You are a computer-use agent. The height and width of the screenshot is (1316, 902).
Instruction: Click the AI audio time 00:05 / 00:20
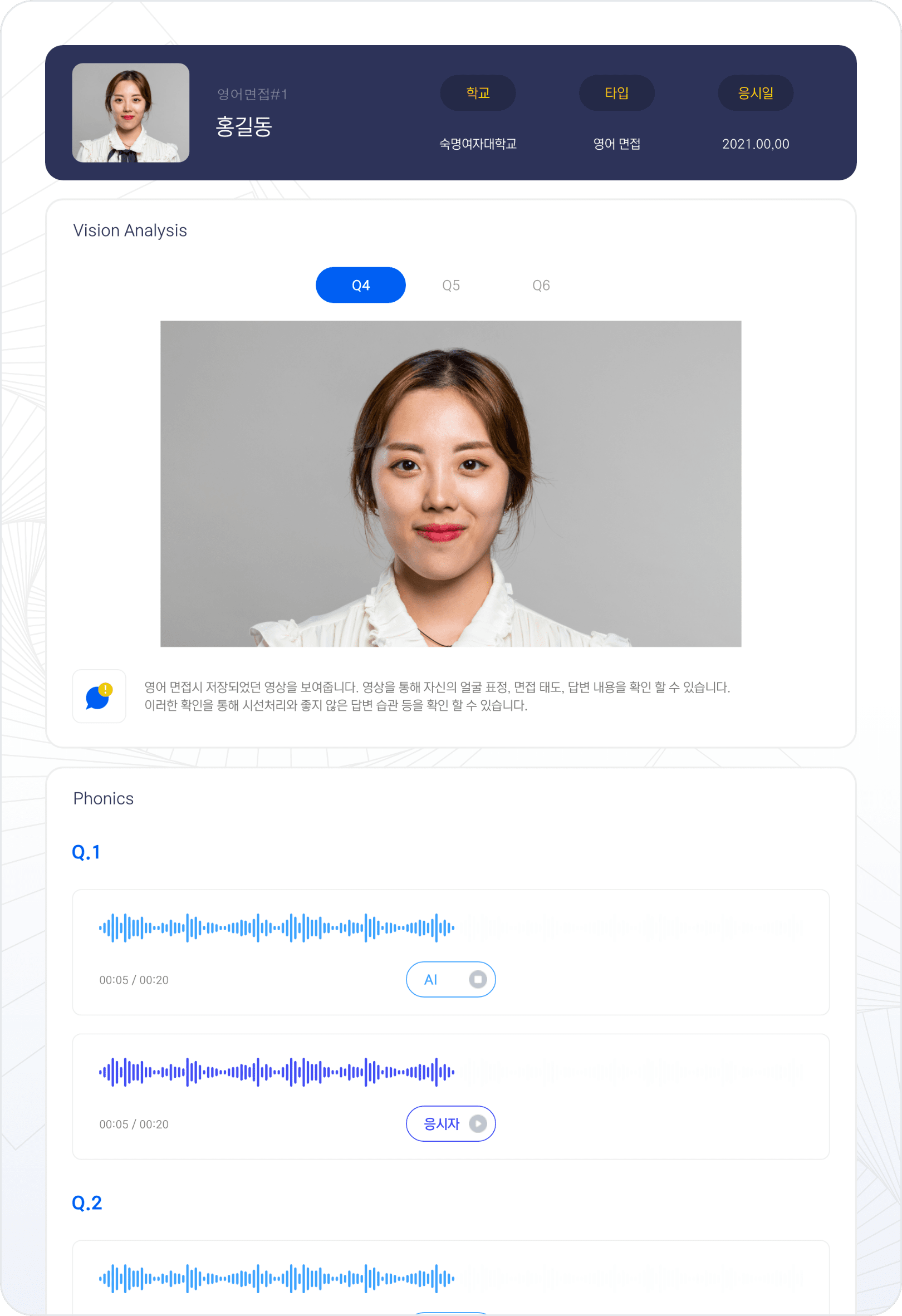tap(134, 980)
